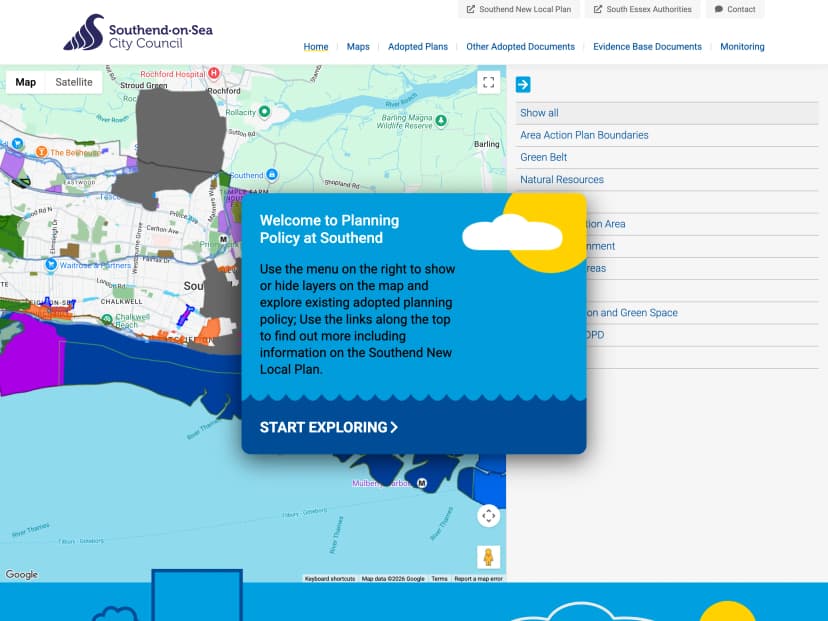The width and height of the screenshot is (828, 621).
Task: Click the map camera pan control icon
Action: click(x=488, y=515)
